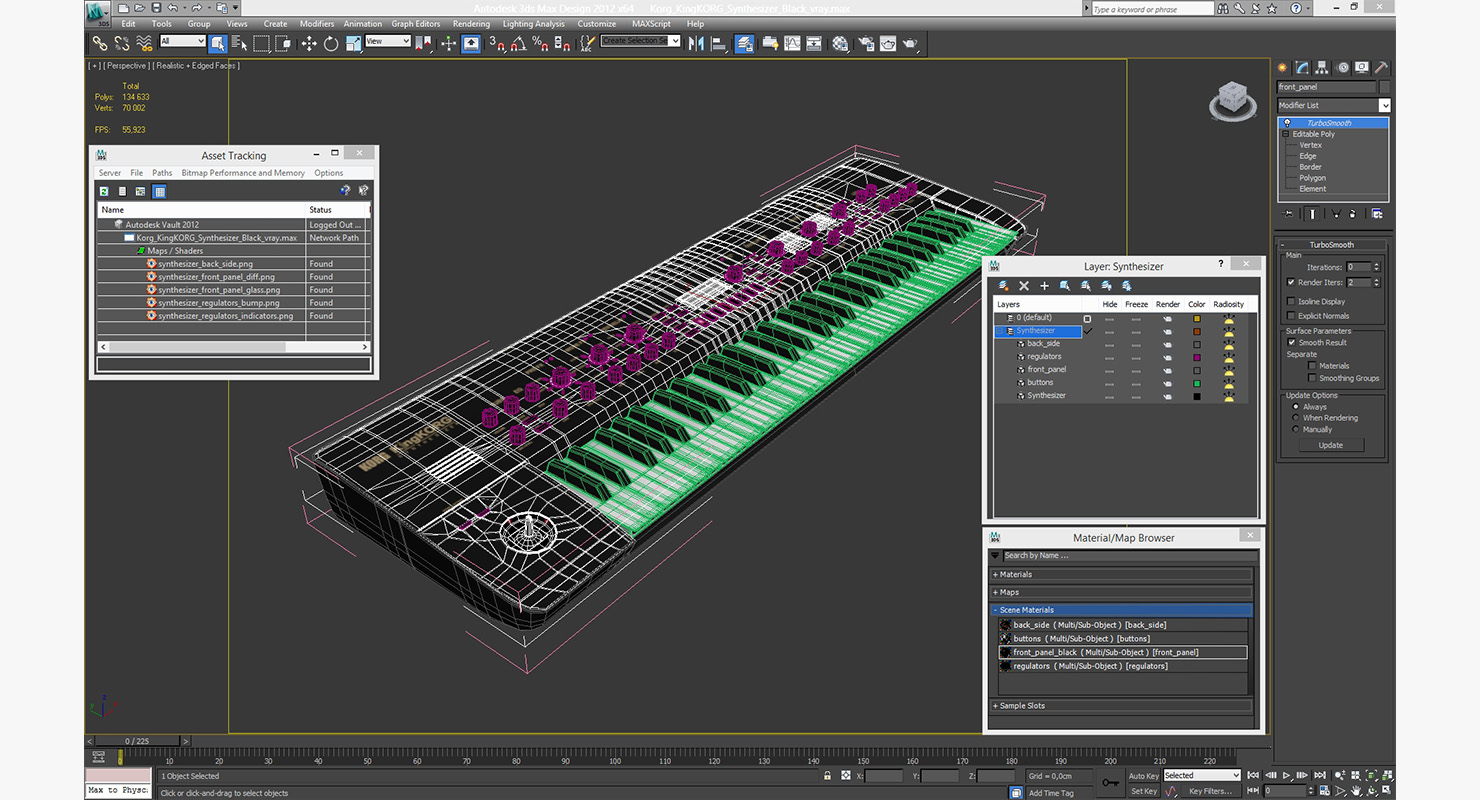Click the ViewCube in viewport
This screenshot has height=800, width=1480.
click(1233, 101)
